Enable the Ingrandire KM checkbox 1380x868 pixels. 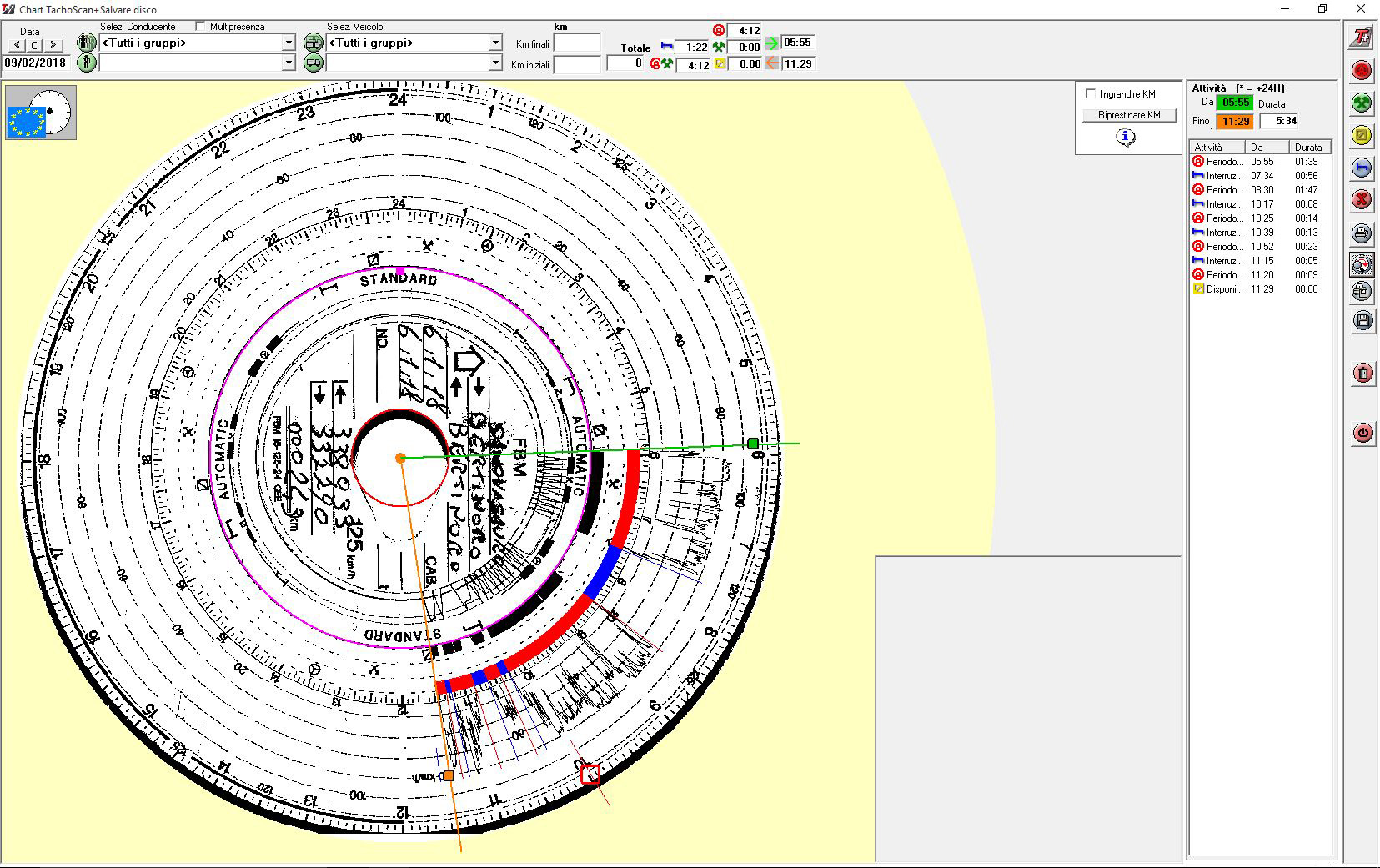pos(1091,93)
